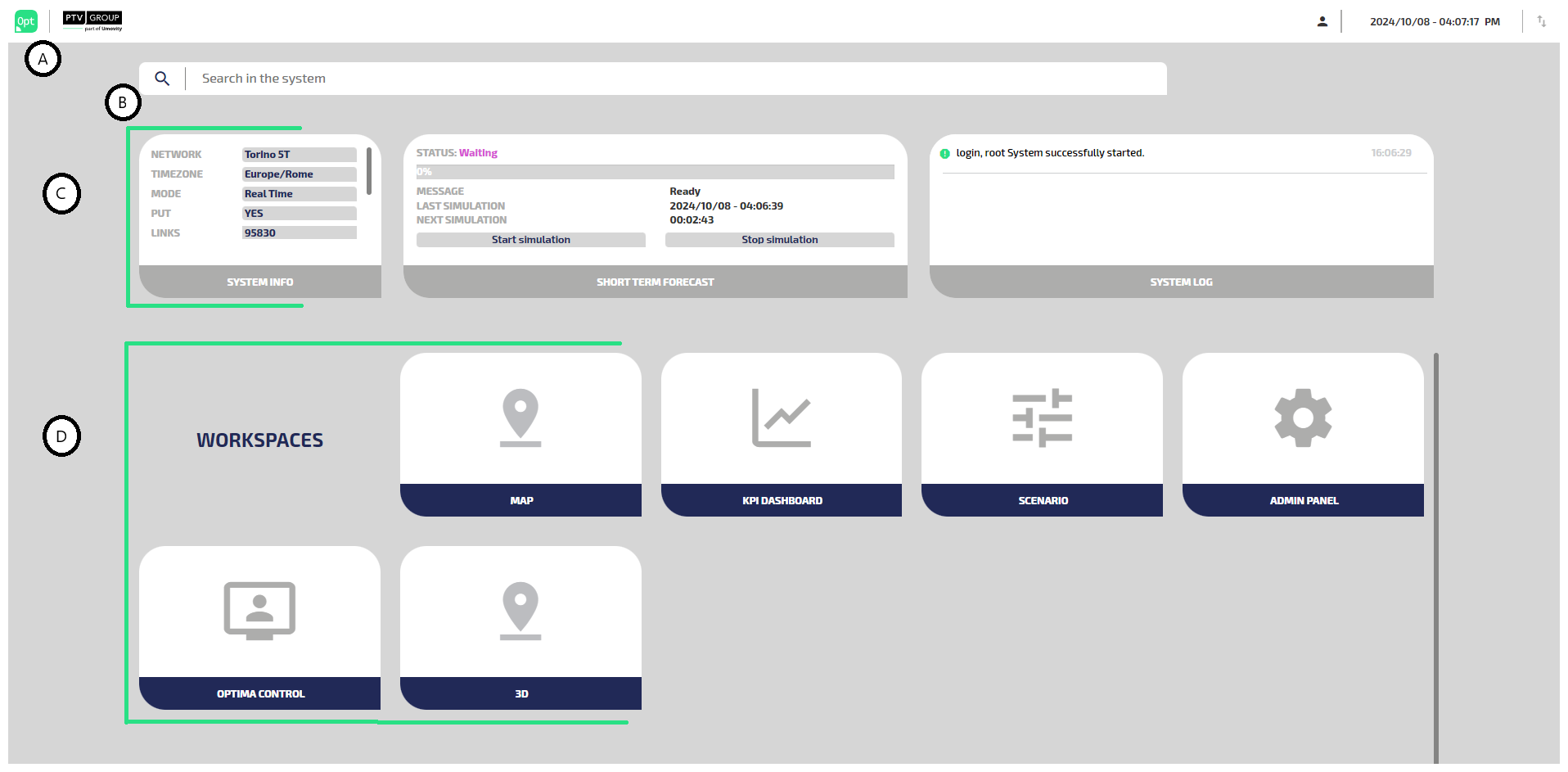1568x772 pixels.
Task: Click the green Opt logo icon
Action: coord(26,21)
